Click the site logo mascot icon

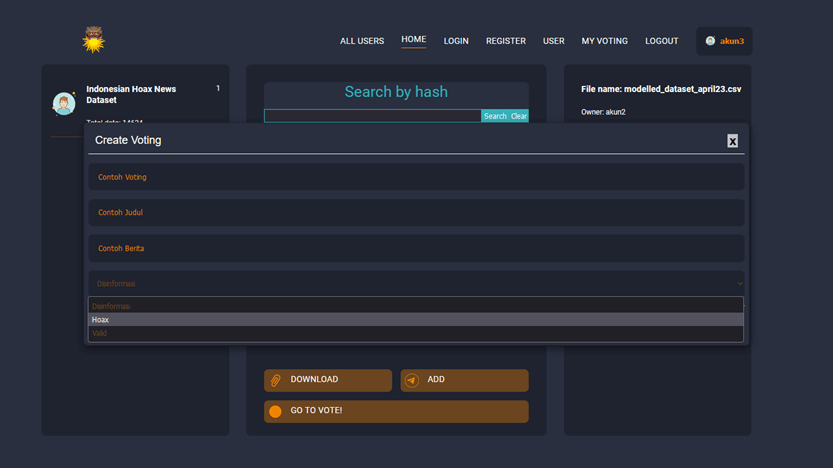93,40
